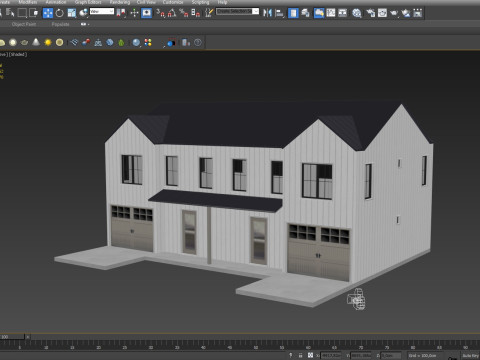Click the X coordinate input field
The image size is (480, 360).
tap(331, 355)
